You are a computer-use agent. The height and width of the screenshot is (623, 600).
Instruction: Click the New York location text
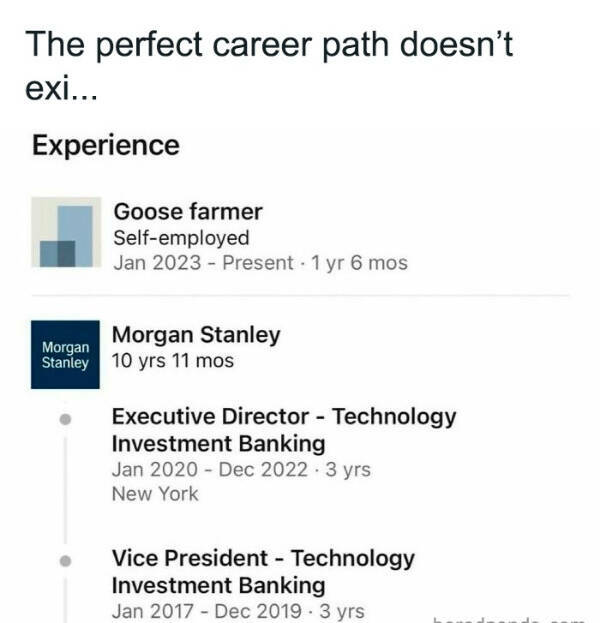click(155, 493)
